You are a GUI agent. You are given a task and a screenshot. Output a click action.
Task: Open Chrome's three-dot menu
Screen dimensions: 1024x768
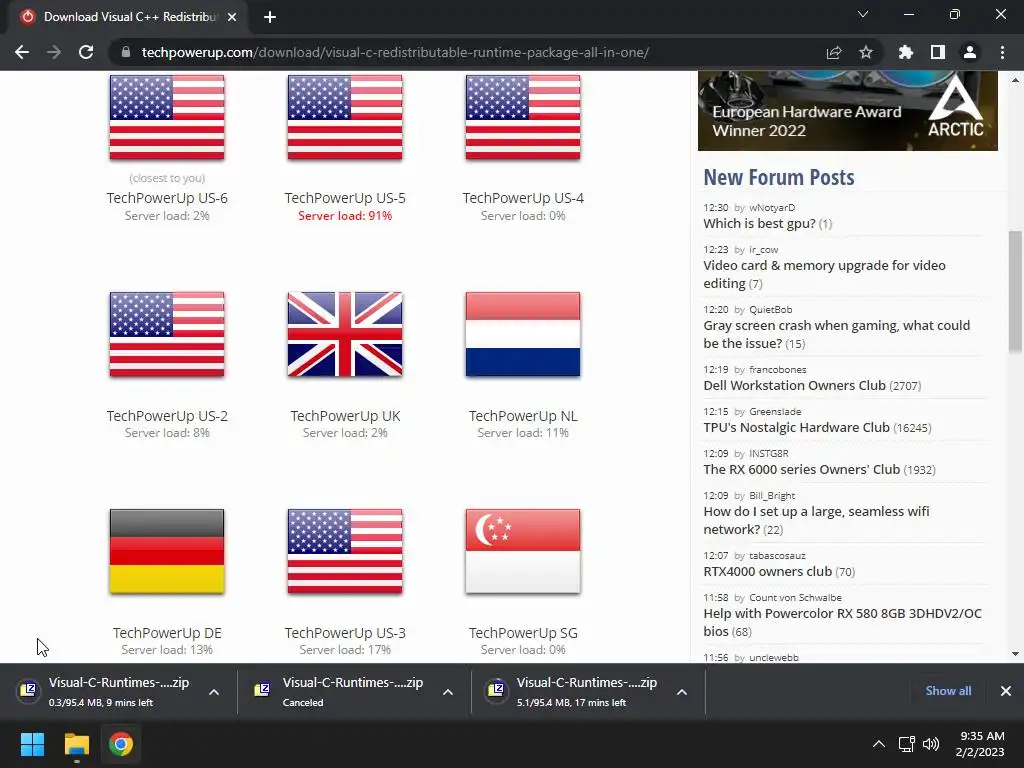click(x=1002, y=52)
